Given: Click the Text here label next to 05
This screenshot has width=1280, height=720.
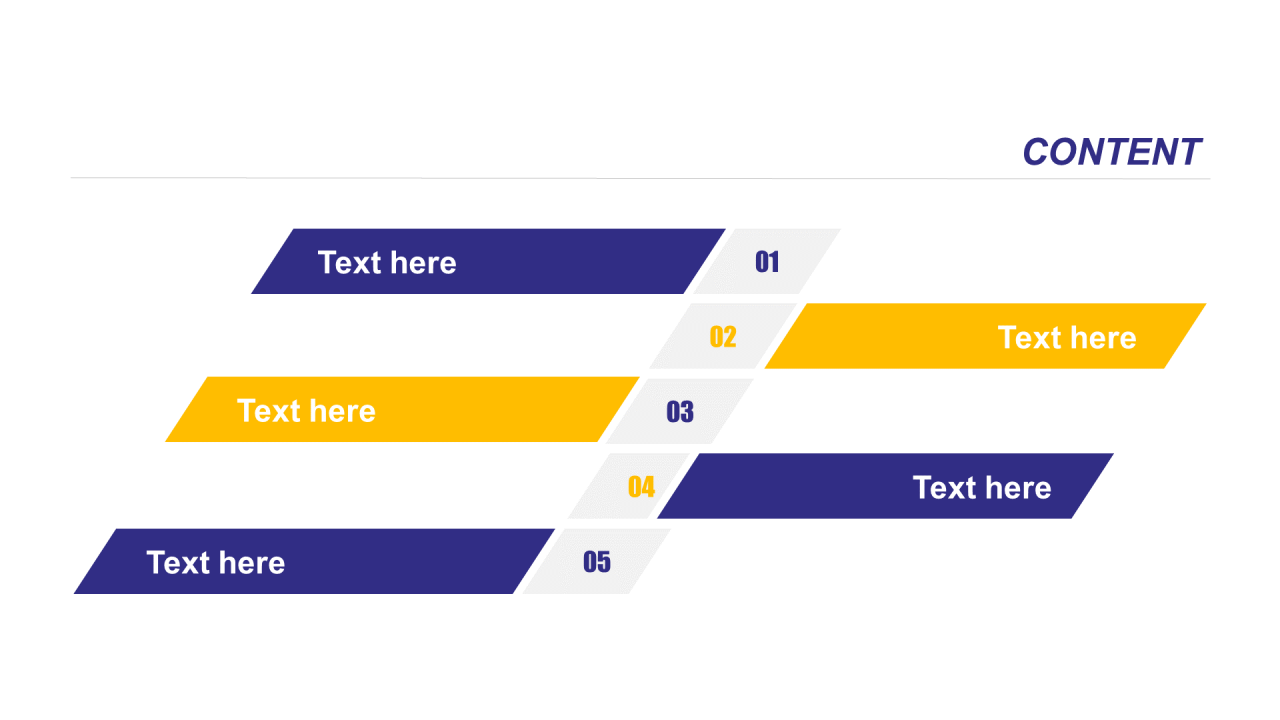Looking at the screenshot, I should tap(216, 562).
